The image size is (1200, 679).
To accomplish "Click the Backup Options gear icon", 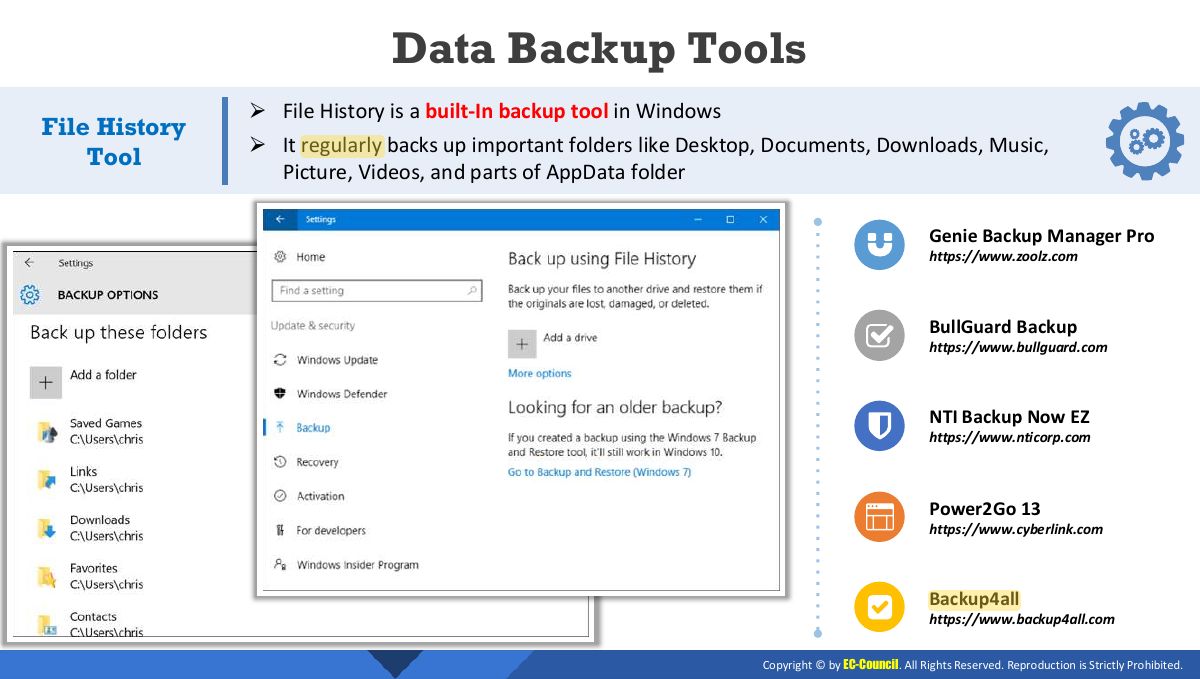I will coord(30,295).
